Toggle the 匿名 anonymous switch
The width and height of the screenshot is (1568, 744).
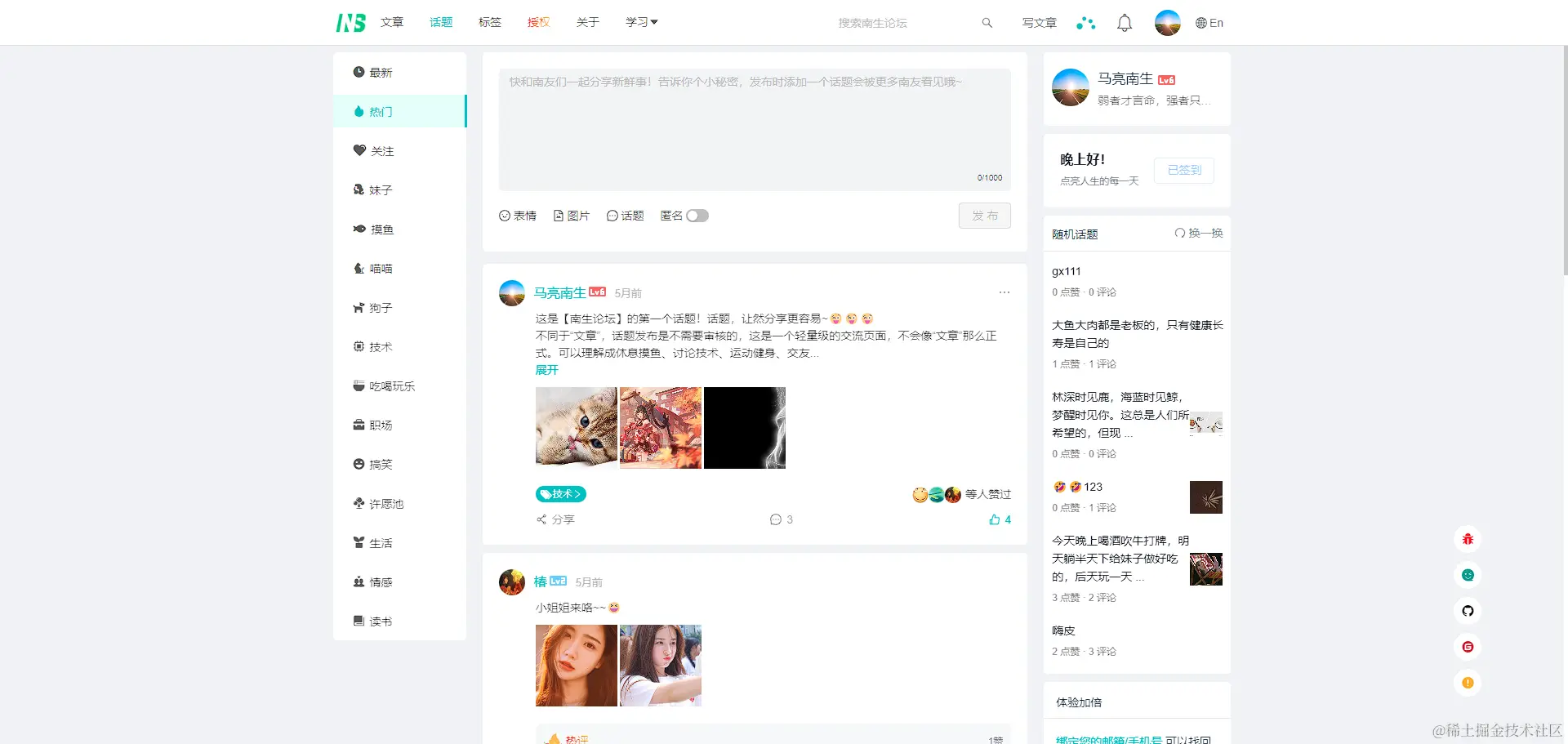point(697,216)
